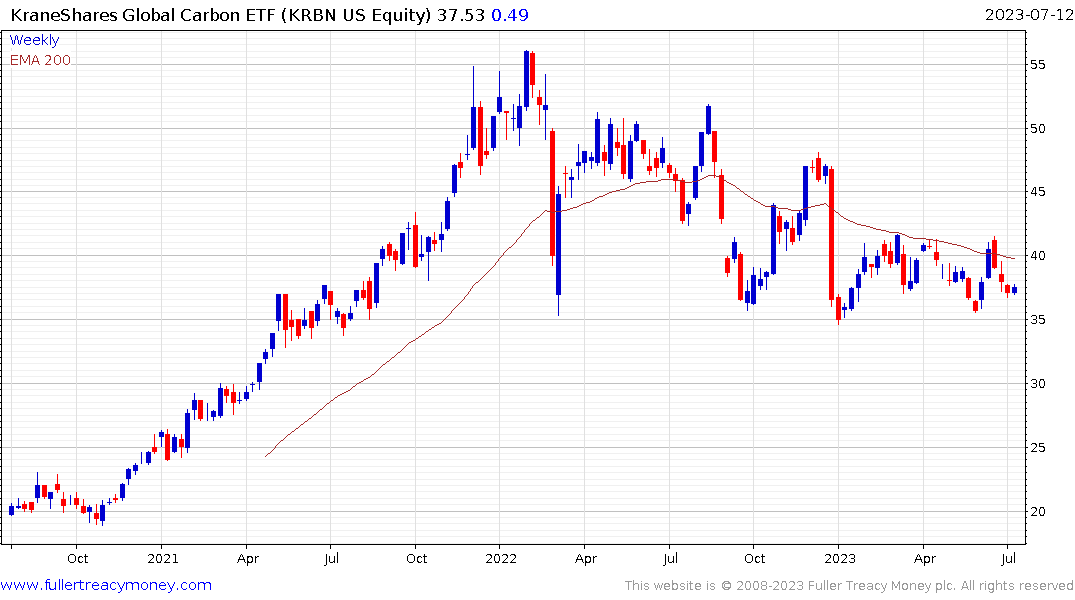The height and width of the screenshot is (600, 1075).
Task: Select the 2021 time axis label
Action: pos(163,558)
